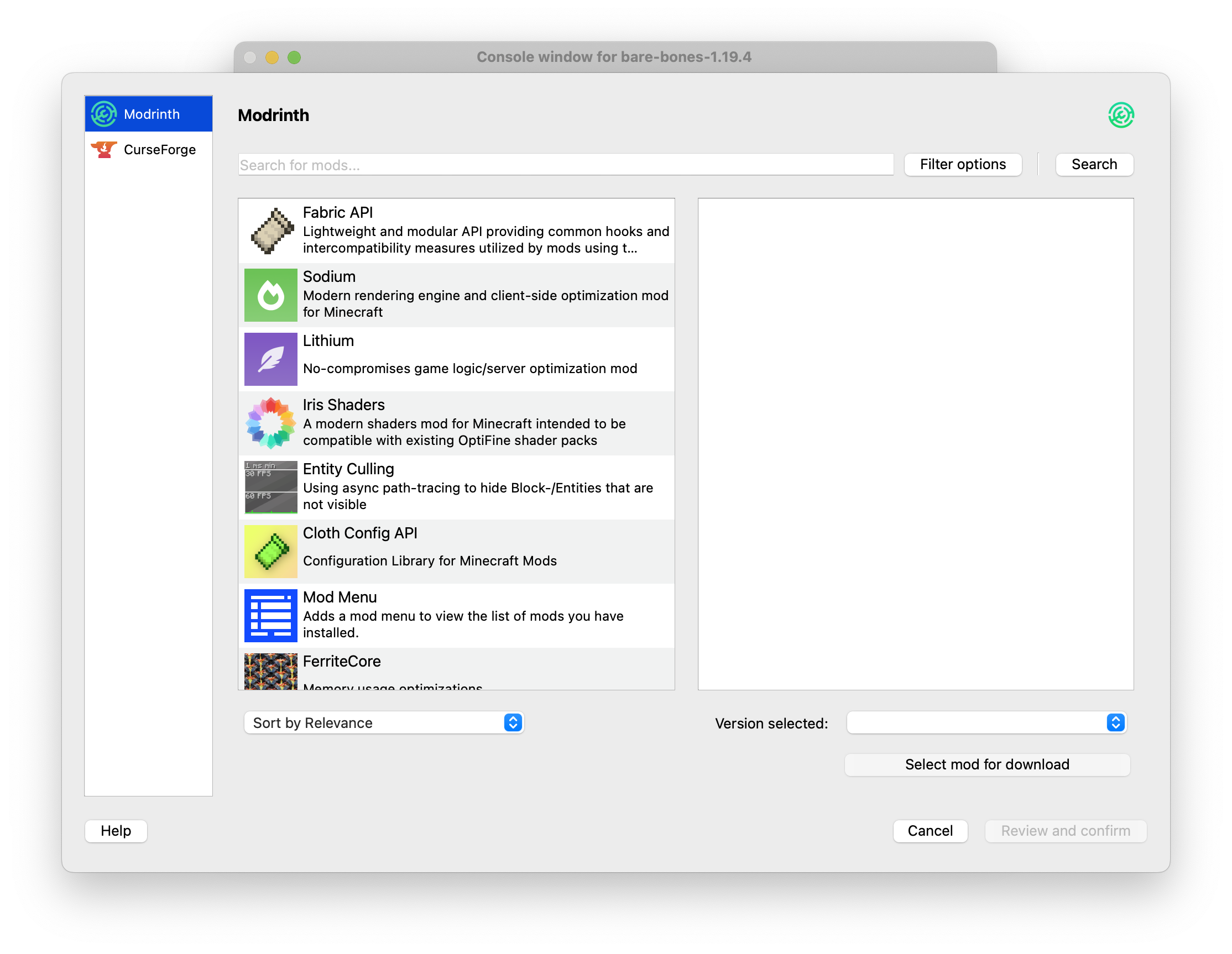Switch to the CurseForge provider tab
The image size is (1232, 954).
click(149, 149)
